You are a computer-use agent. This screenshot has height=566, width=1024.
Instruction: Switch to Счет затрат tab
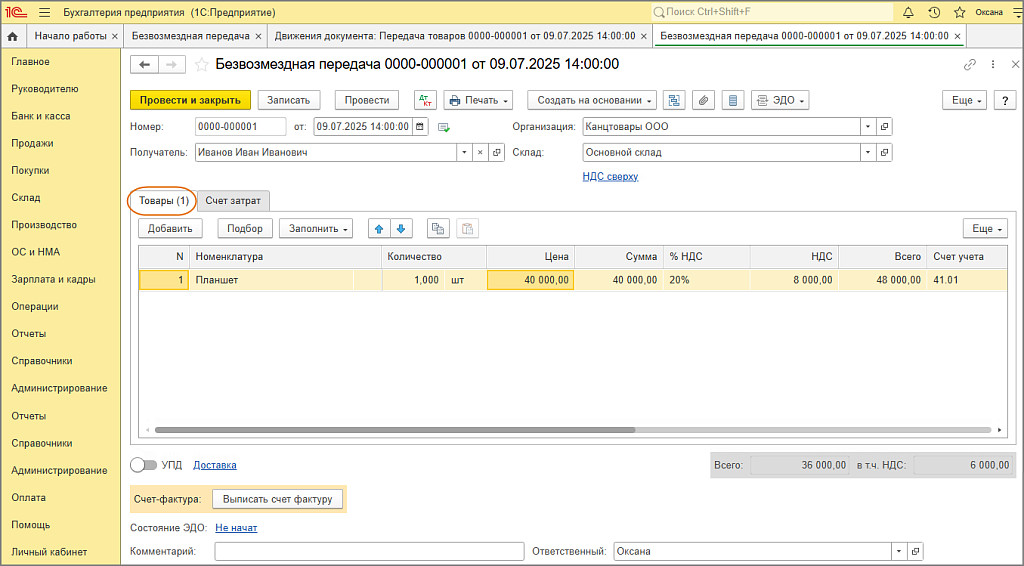point(233,201)
